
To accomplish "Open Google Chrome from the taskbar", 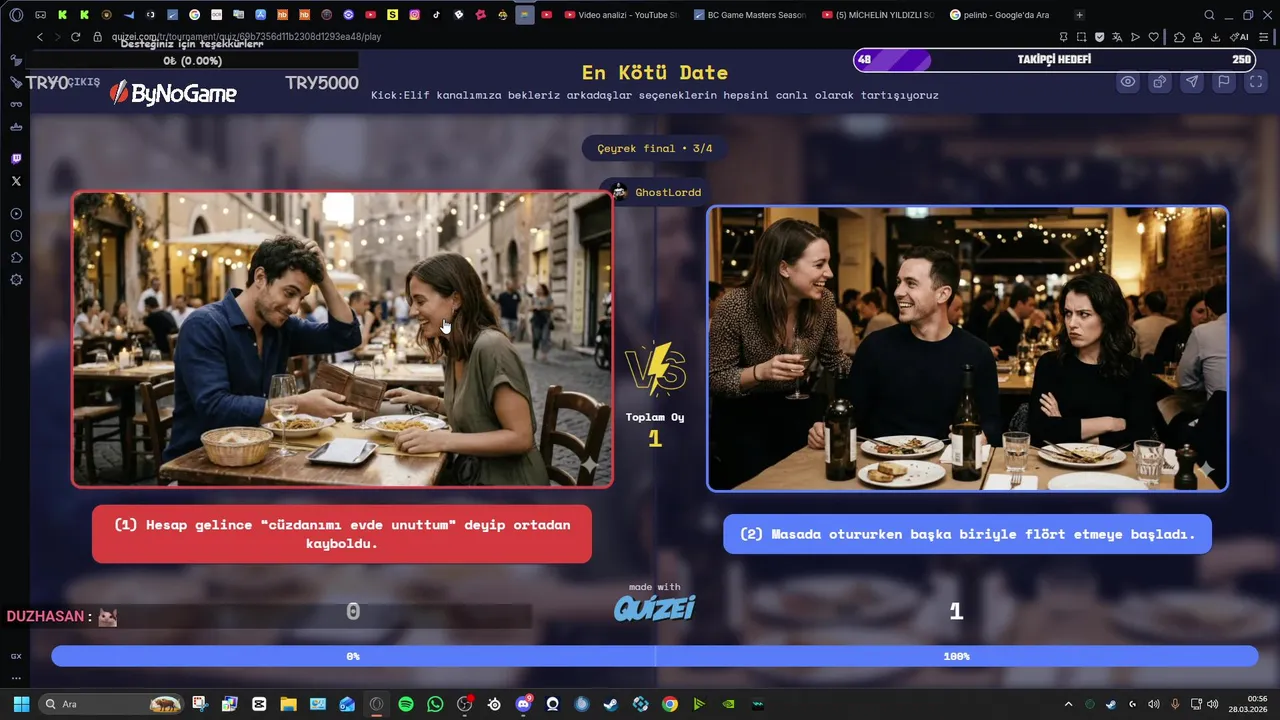I will 670,704.
